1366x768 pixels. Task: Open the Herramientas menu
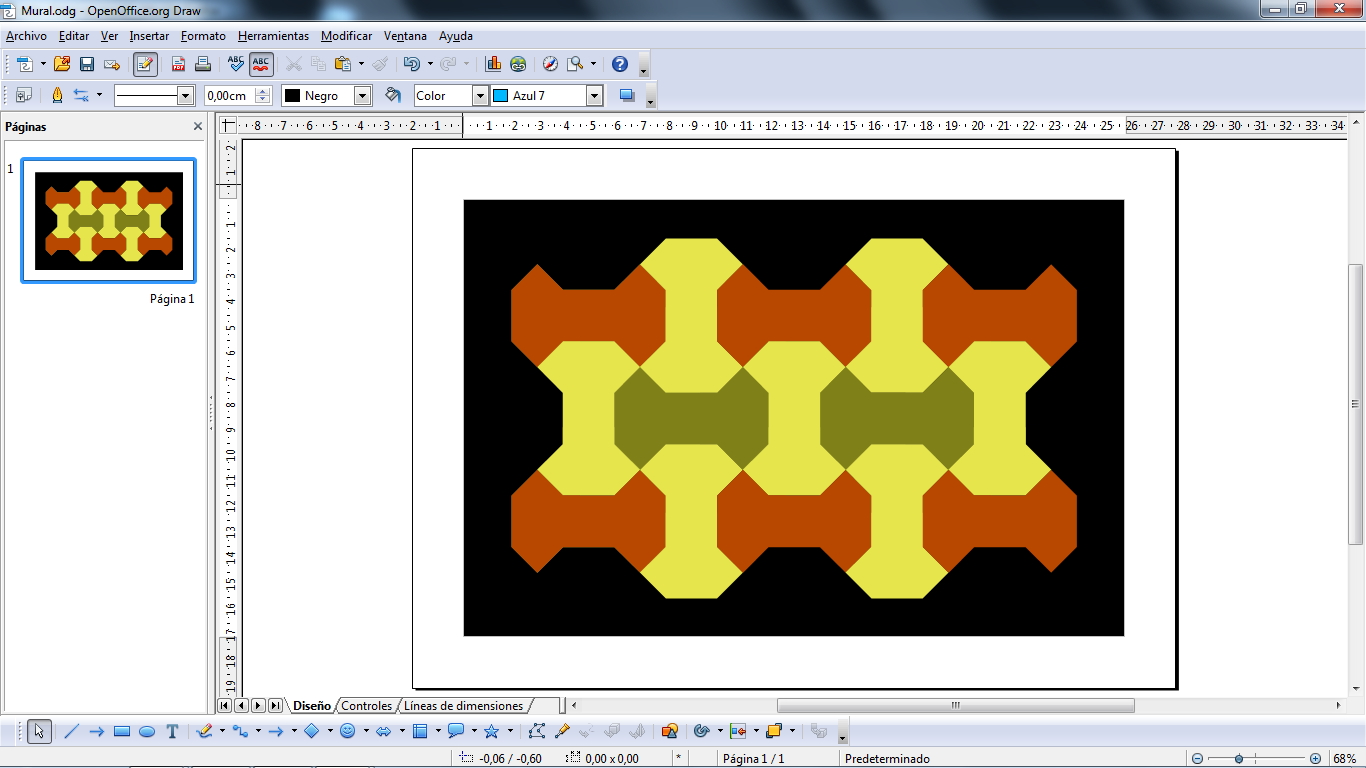coord(273,36)
